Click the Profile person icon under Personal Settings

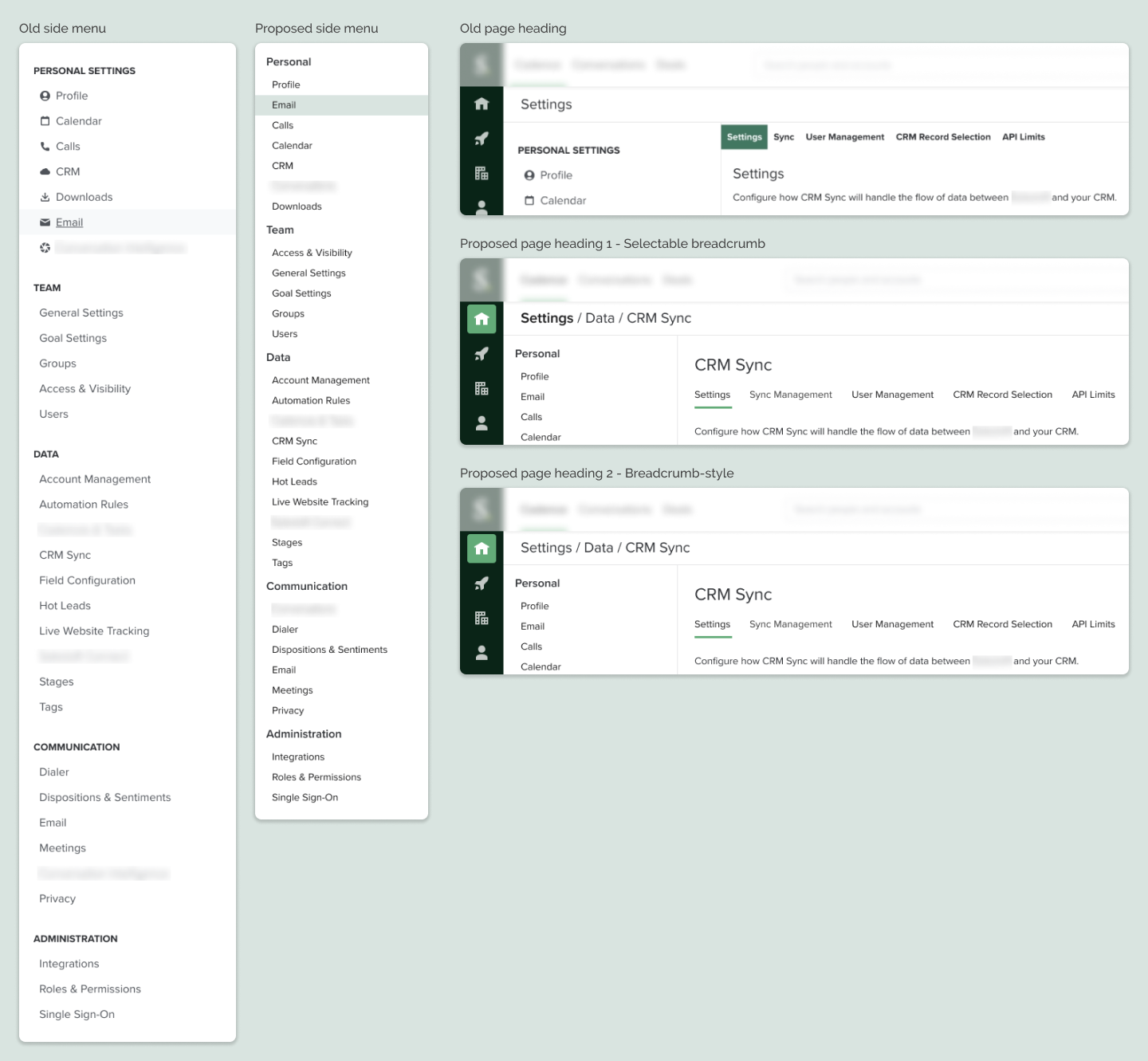tap(44, 95)
